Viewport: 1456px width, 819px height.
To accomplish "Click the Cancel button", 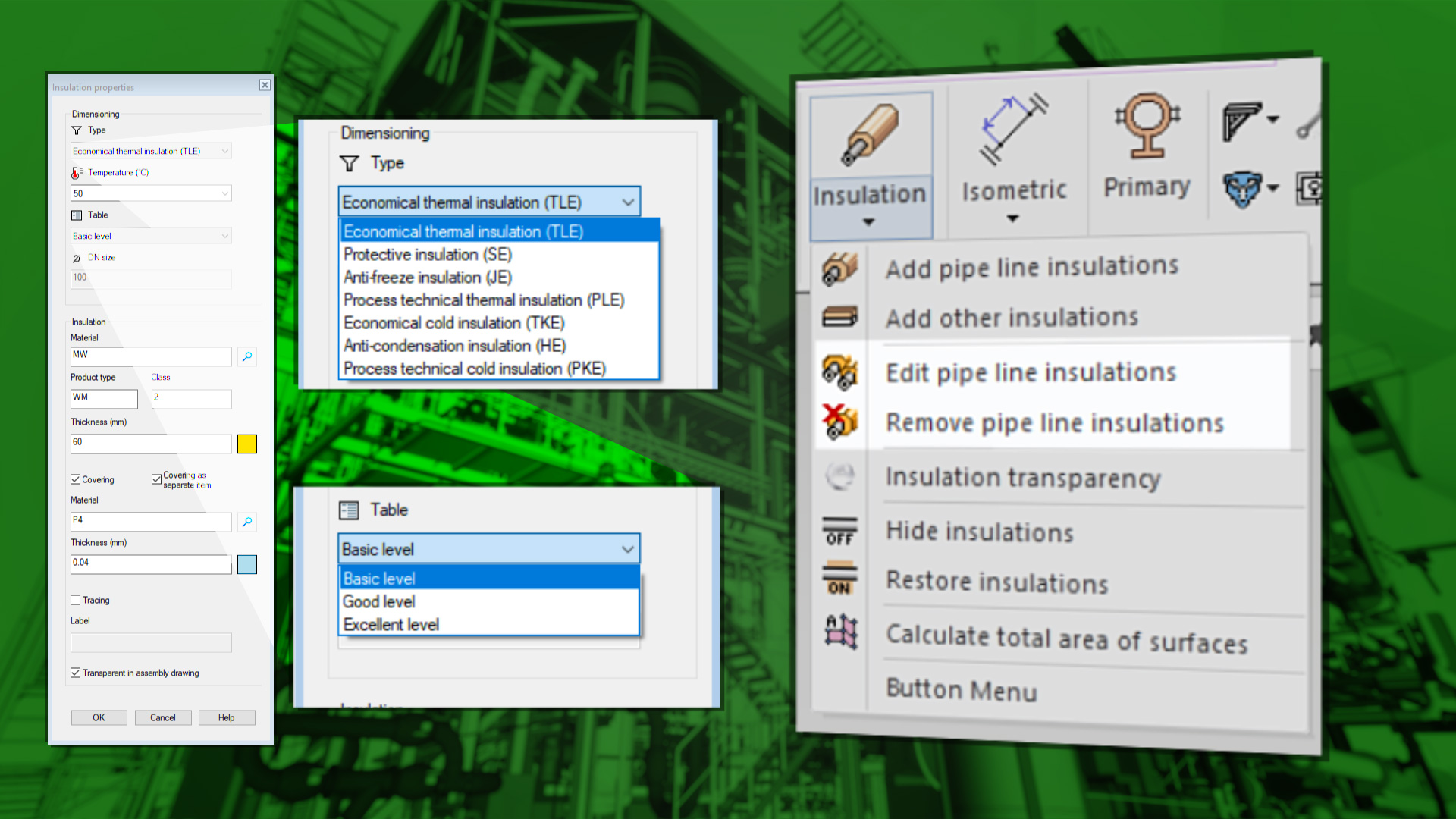I will coord(162,717).
